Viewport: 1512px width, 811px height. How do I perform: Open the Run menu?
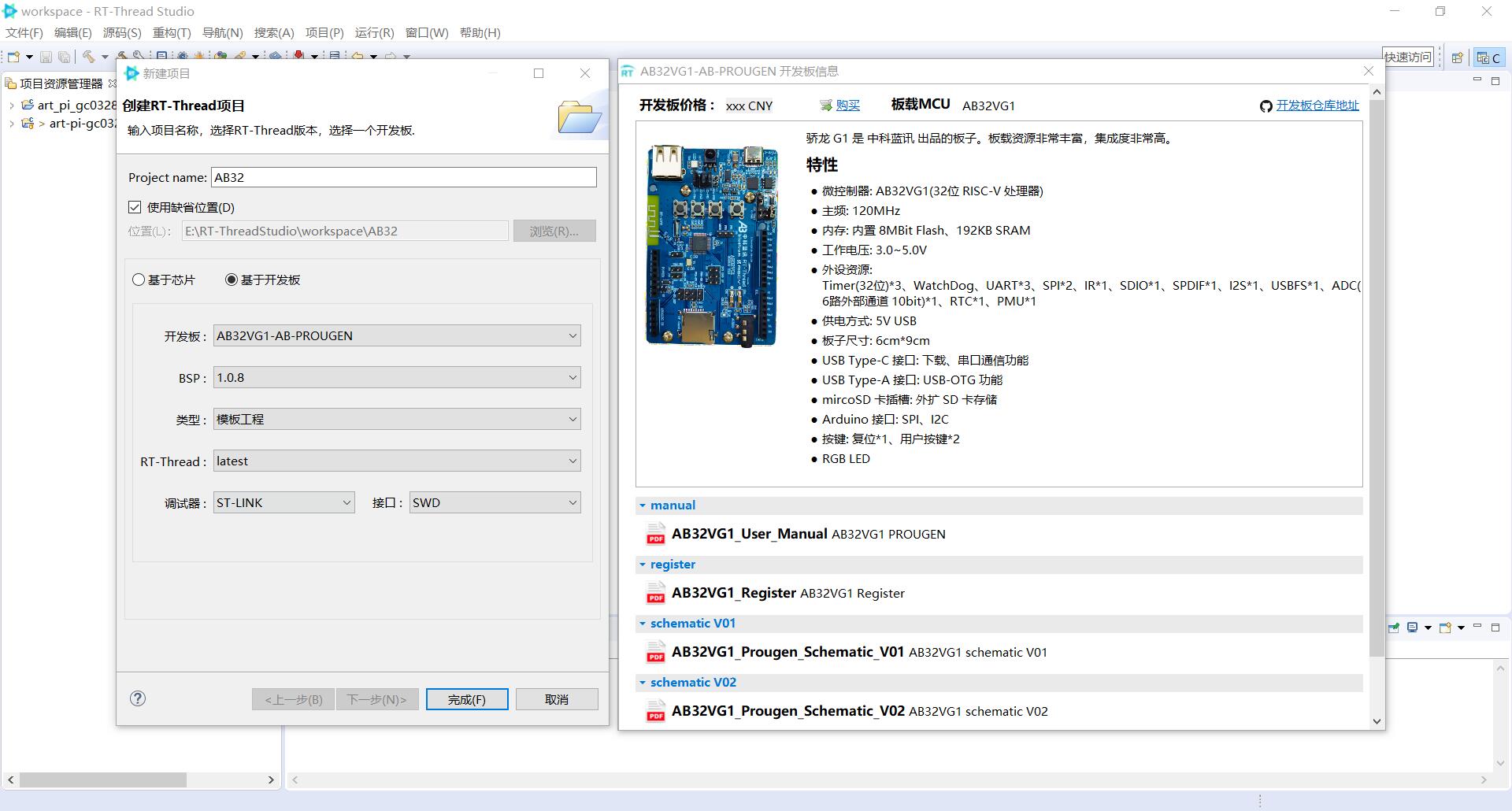(374, 32)
